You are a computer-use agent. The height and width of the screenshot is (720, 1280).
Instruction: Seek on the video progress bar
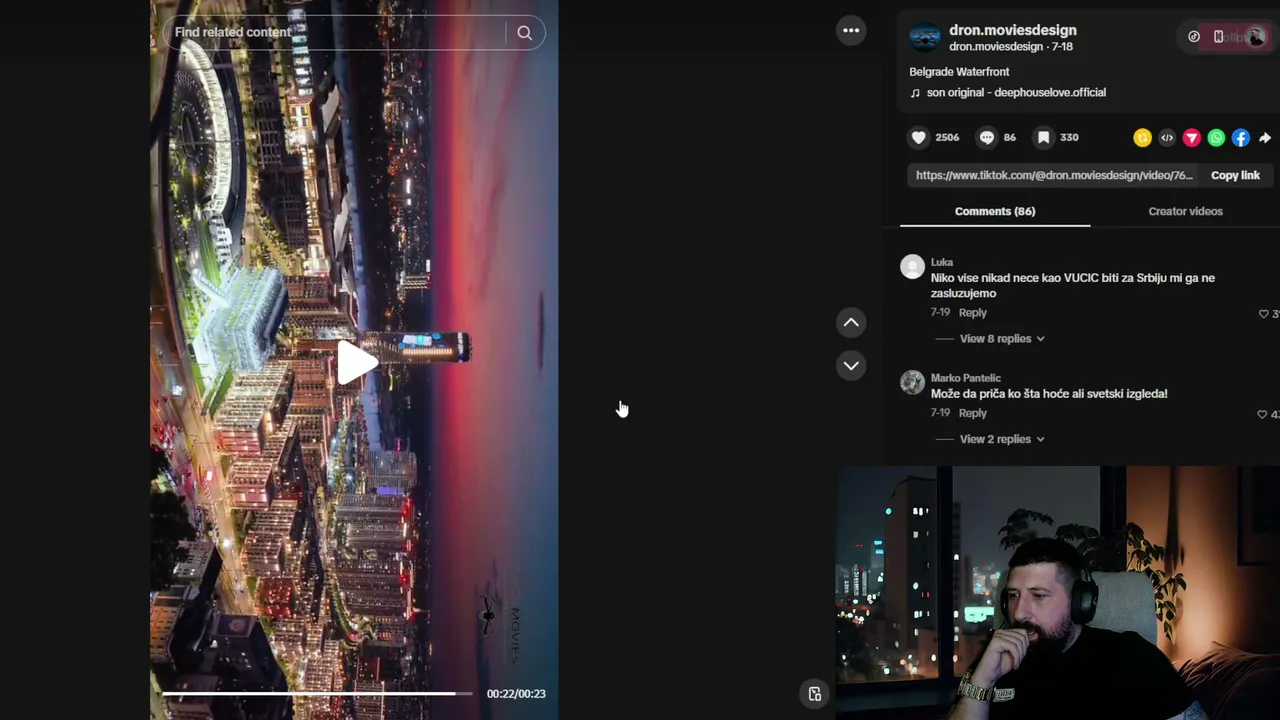tap(317, 693)
